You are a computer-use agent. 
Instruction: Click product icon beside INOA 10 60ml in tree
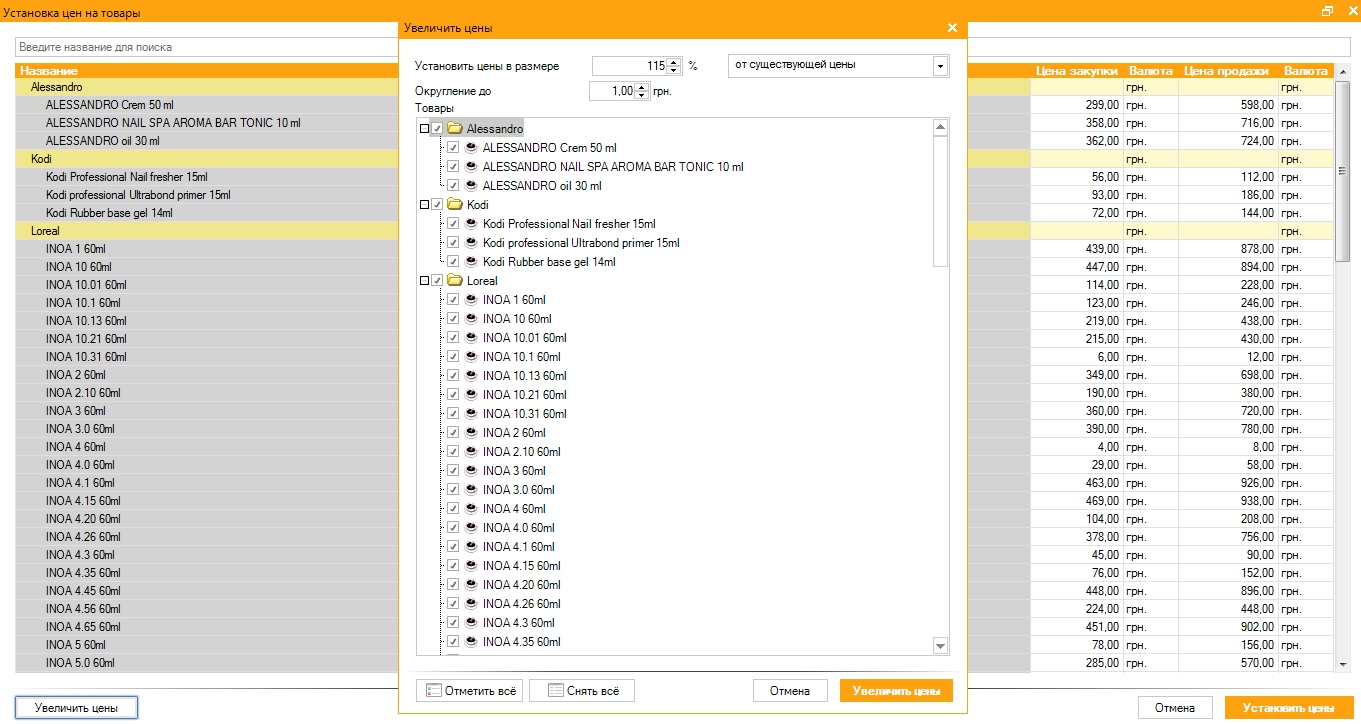(x=470, y=319)
